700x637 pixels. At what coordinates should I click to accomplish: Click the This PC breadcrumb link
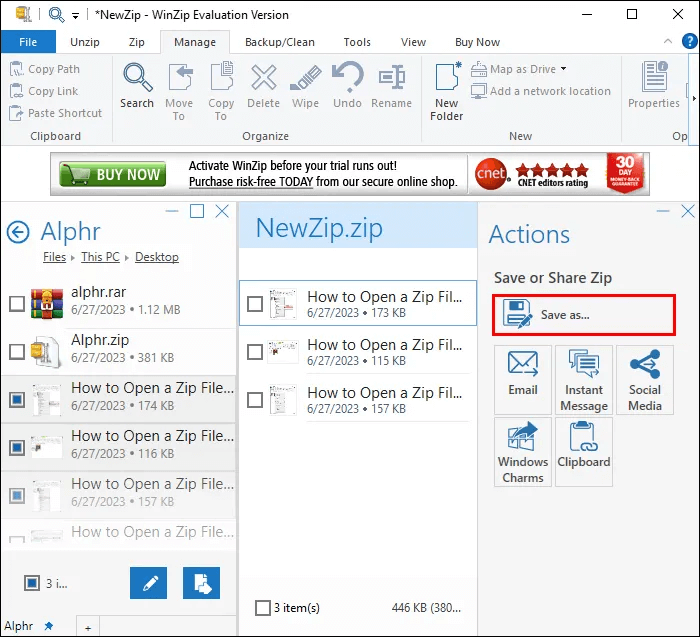pos(100,257)
